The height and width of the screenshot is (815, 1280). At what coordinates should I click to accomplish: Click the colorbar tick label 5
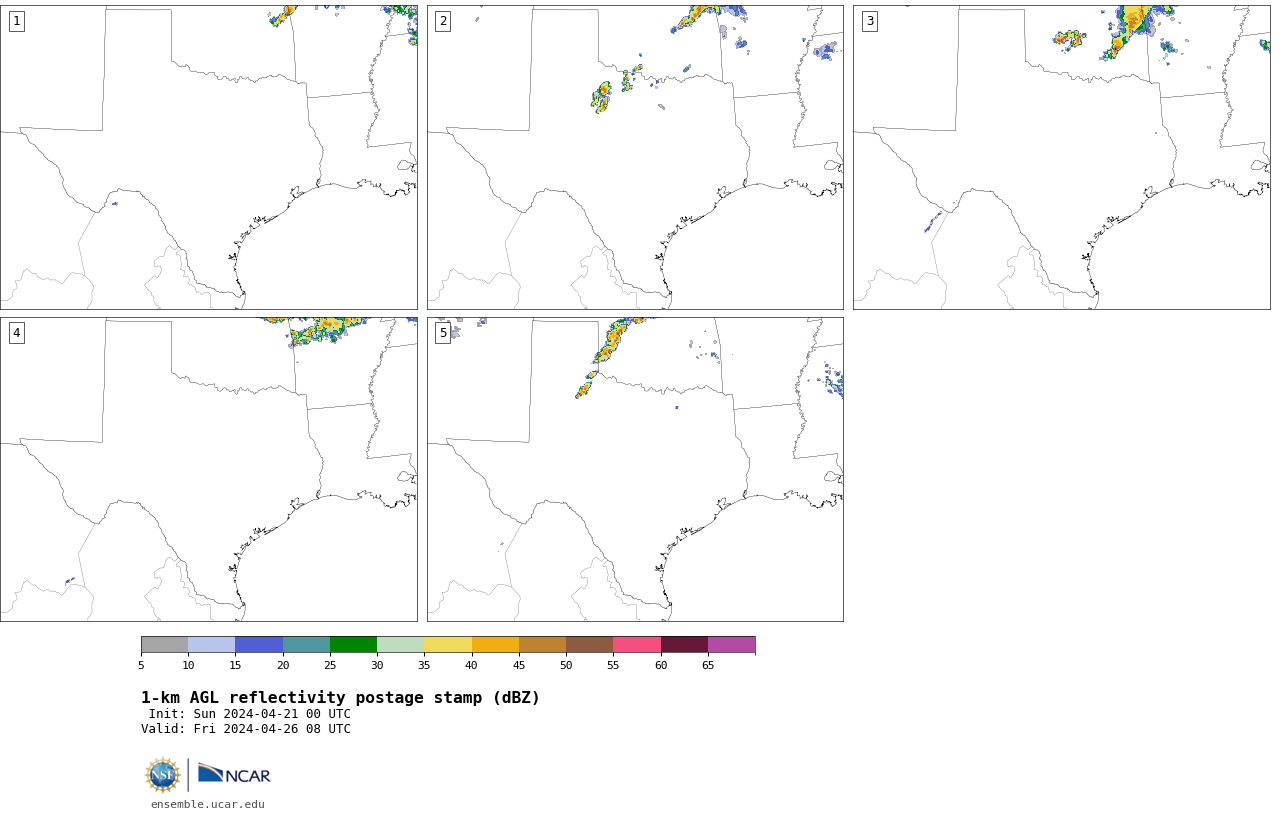(x=141, y=665)
